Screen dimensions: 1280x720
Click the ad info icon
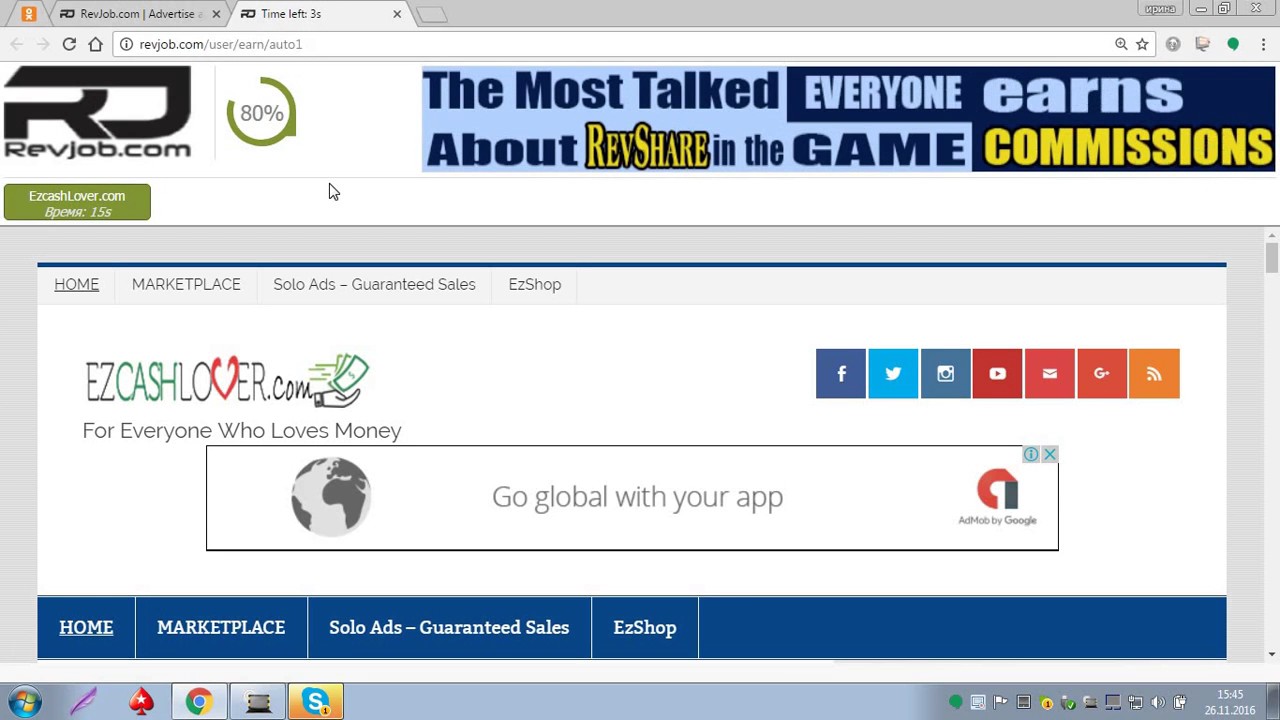point(1031,455)
